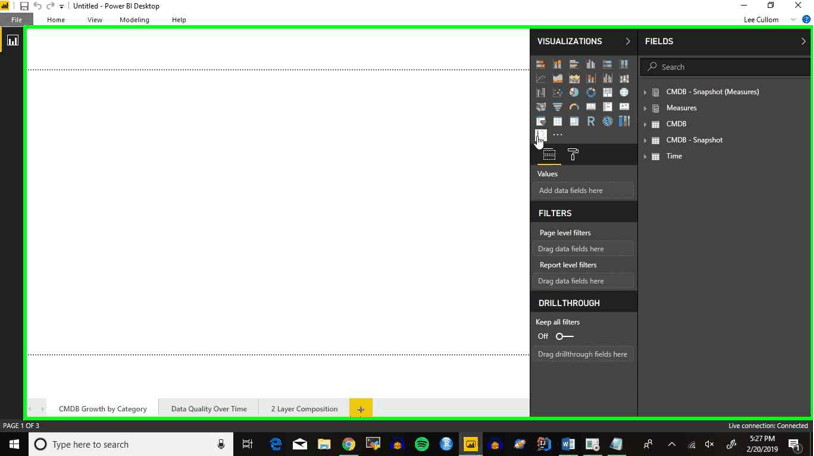Image resolution: width=814 pixels, height=456 pixels.
Task: Select the Line and stacked column visual
Action: [x=591, y=78]
